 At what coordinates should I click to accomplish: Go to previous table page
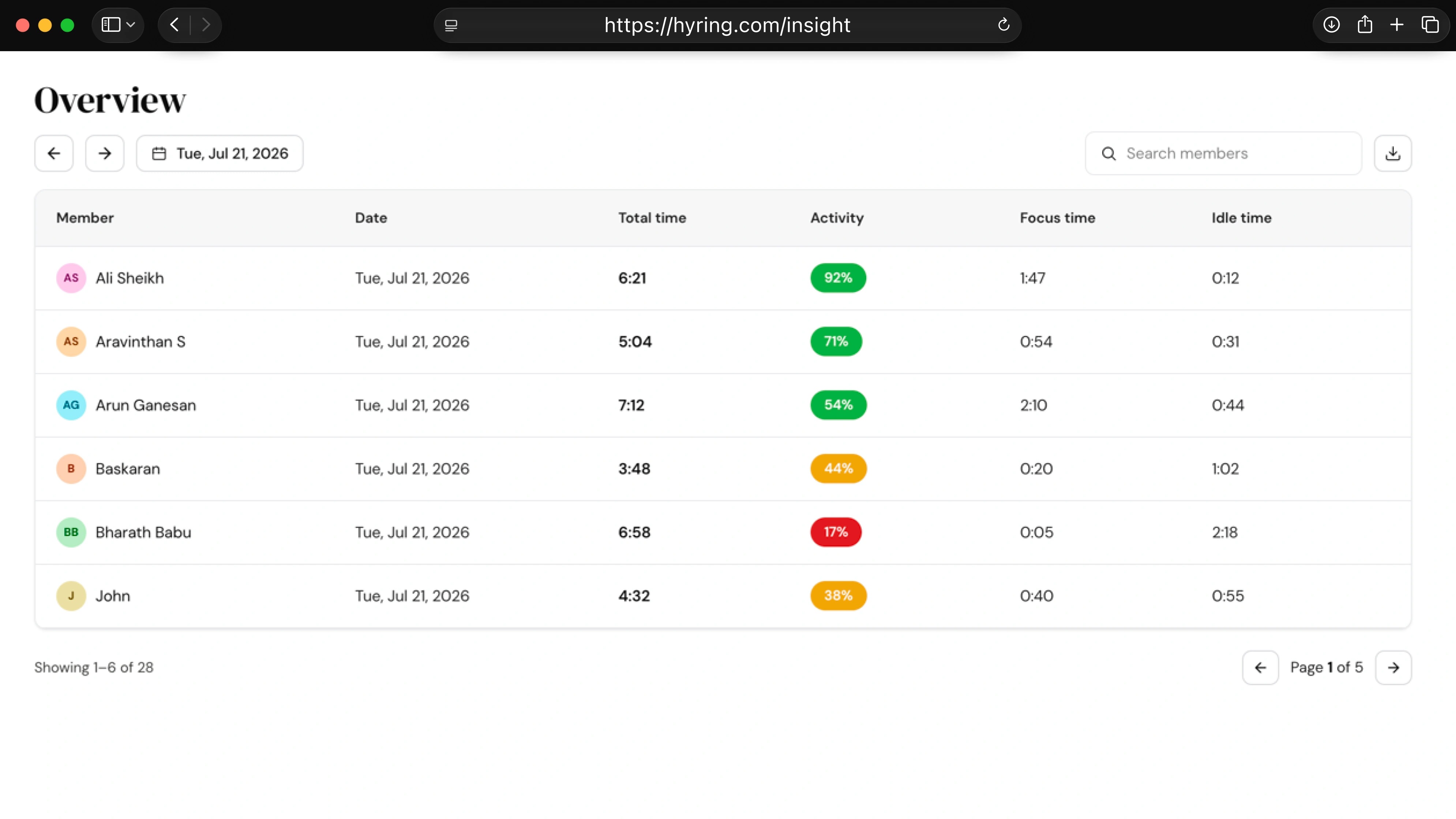[x=1260, y=667]
